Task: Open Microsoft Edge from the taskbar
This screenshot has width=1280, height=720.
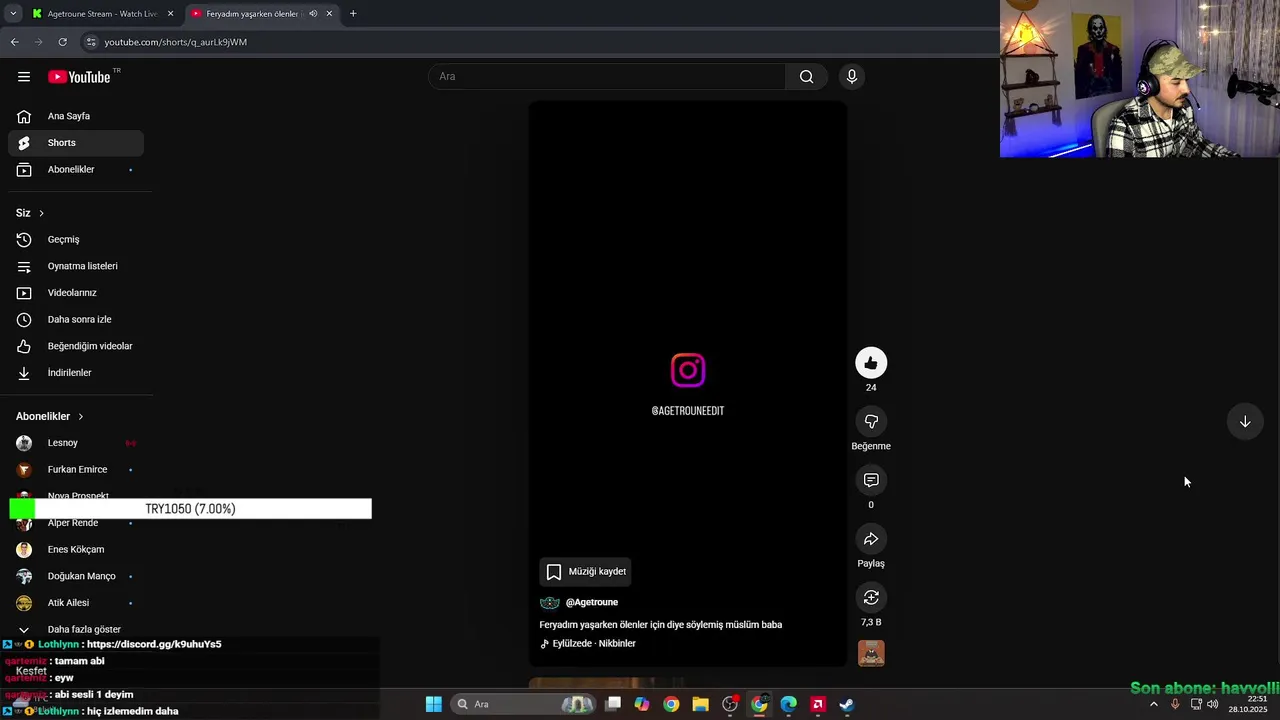Action: [x=788, y=704]
